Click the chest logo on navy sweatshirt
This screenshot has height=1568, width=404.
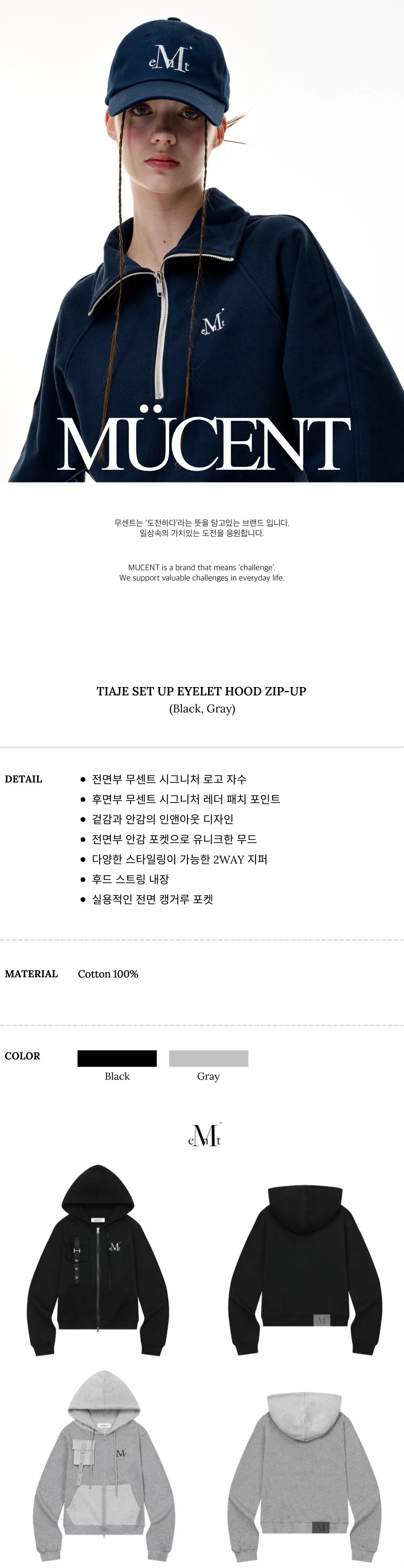[x=213, y=325]
